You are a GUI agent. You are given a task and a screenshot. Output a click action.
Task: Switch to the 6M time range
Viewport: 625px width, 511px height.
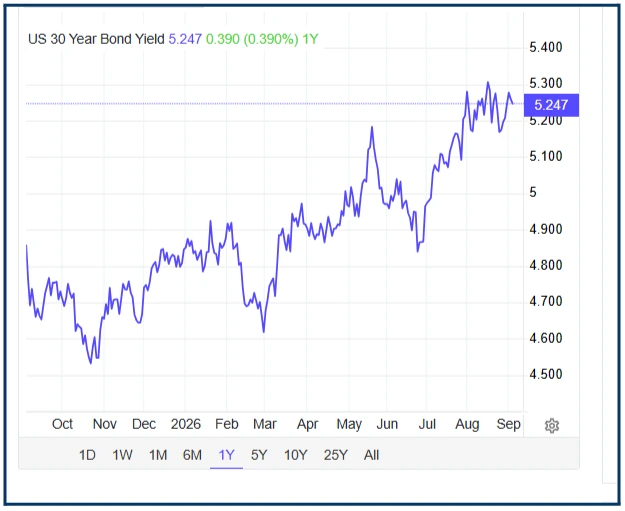pos(192,455)
